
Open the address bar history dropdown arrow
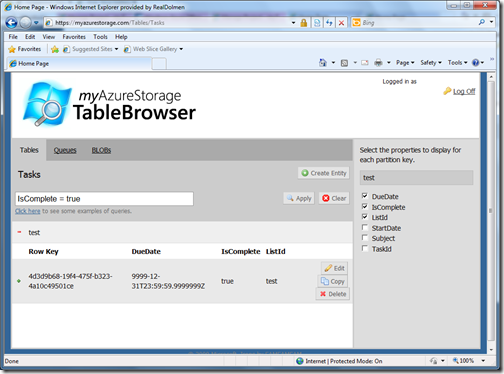point(293,23)
